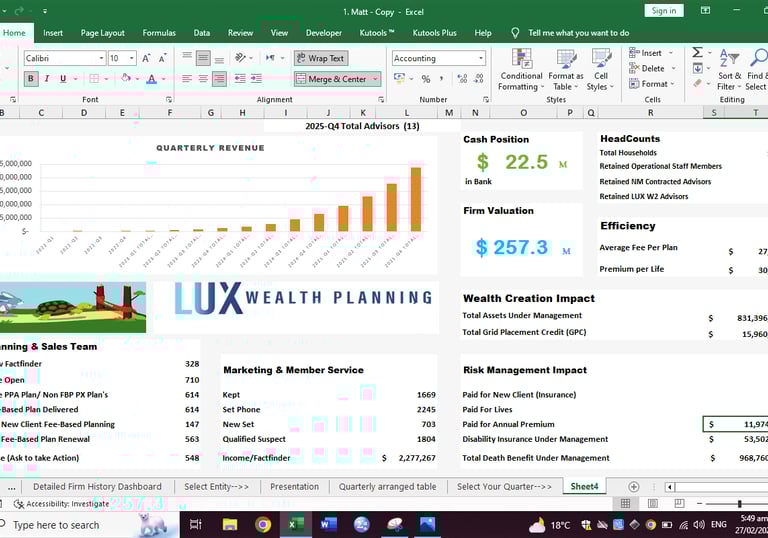768x538 pixels.
Task: Select column F header
Action: [170, 113]
